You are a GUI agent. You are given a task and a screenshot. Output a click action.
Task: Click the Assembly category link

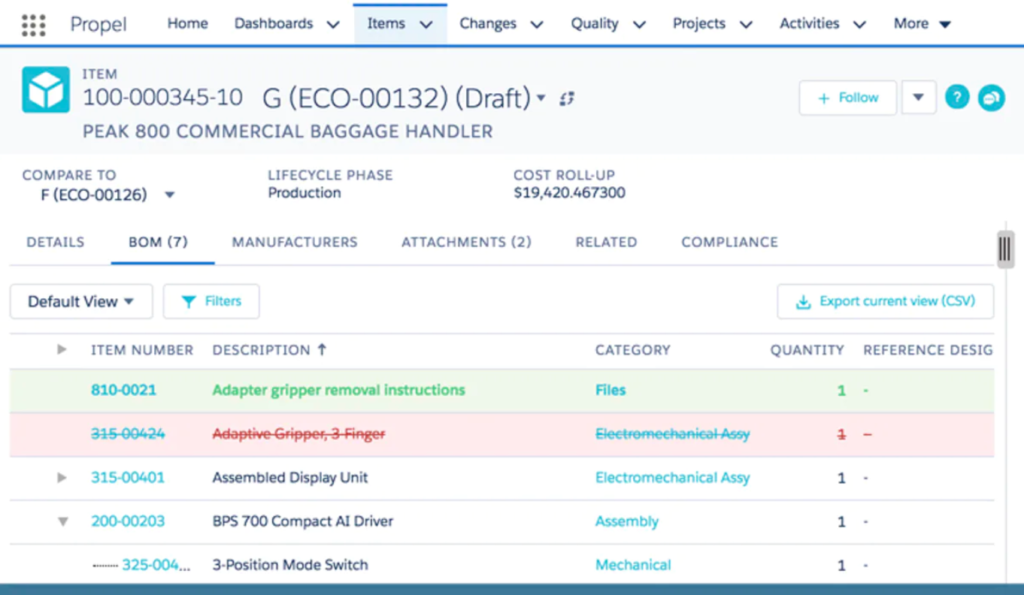pos(626,521)
